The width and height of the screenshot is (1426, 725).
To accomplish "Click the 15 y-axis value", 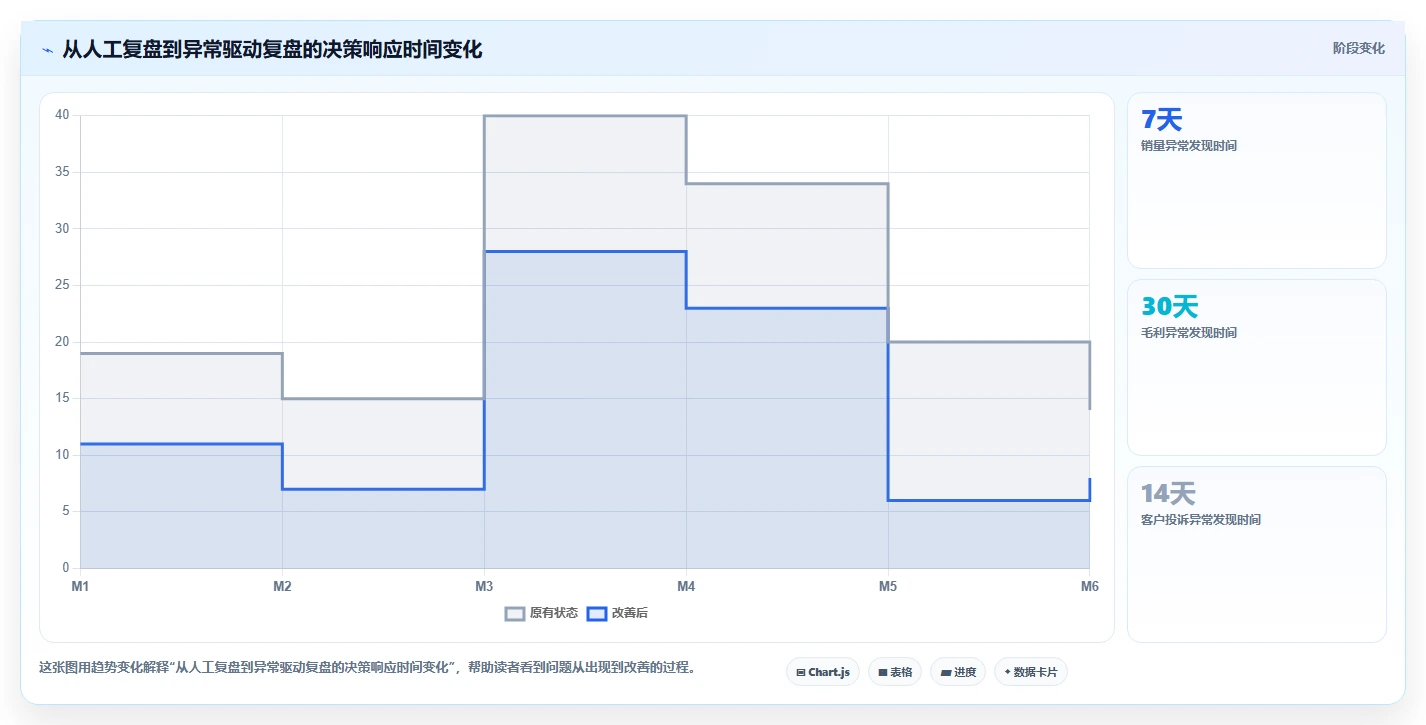I will click(x=62, y=398).
